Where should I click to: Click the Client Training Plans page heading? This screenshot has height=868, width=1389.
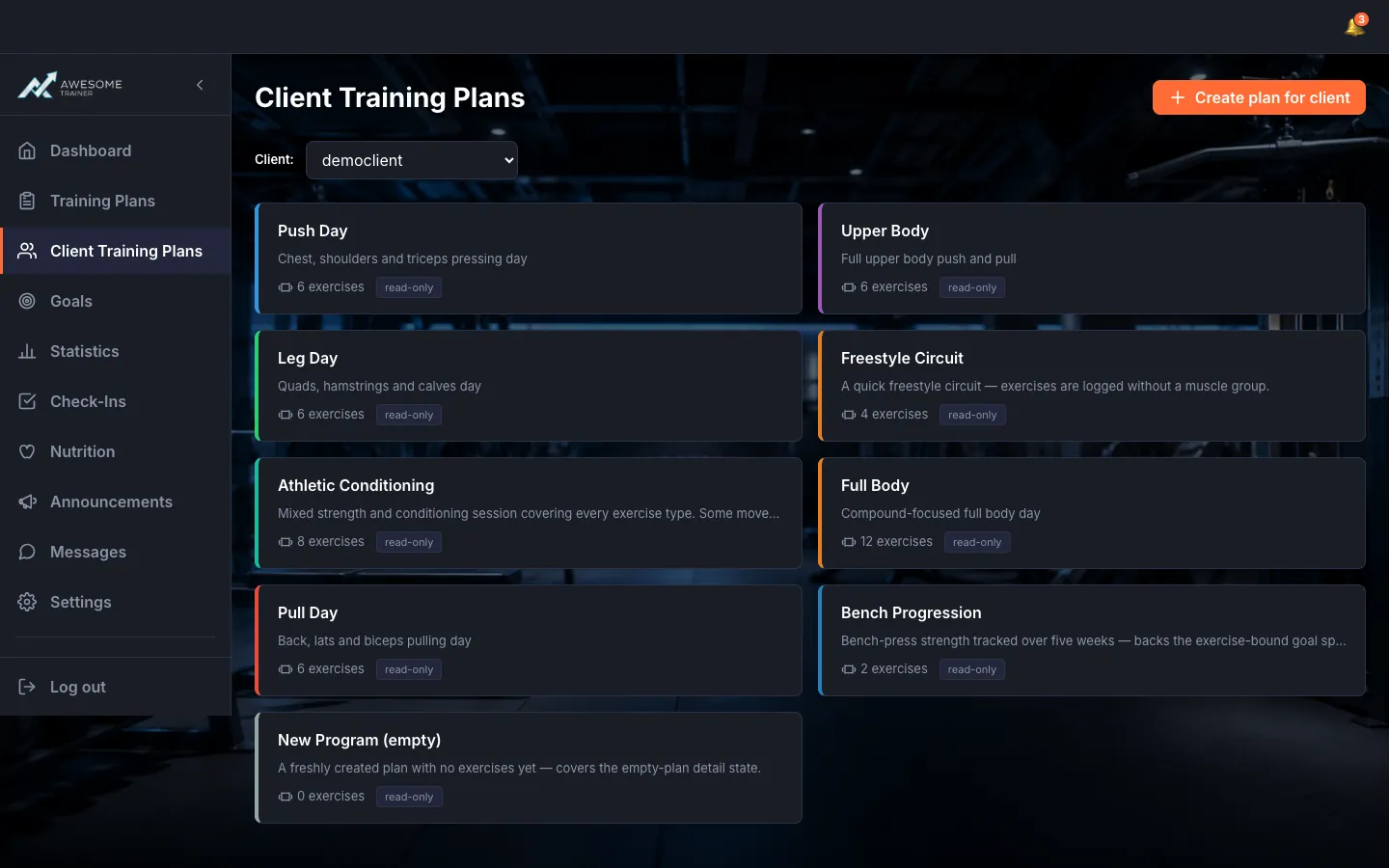pyautogui.click(x=390, y=97)
